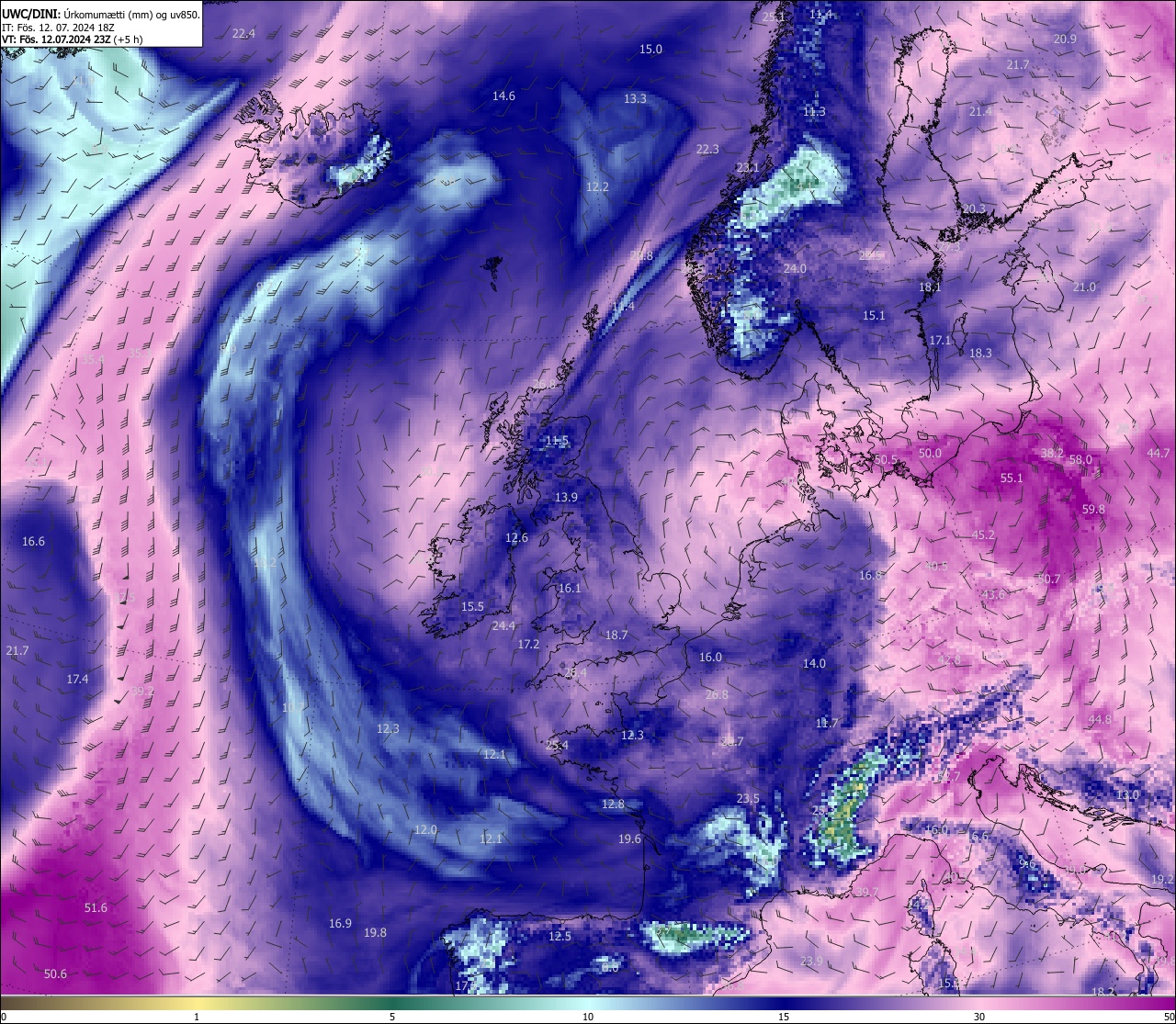This screenshot has height=1024, width=1176.
Task: Click the 17.4 value on the map
Action: click(77, 680)
